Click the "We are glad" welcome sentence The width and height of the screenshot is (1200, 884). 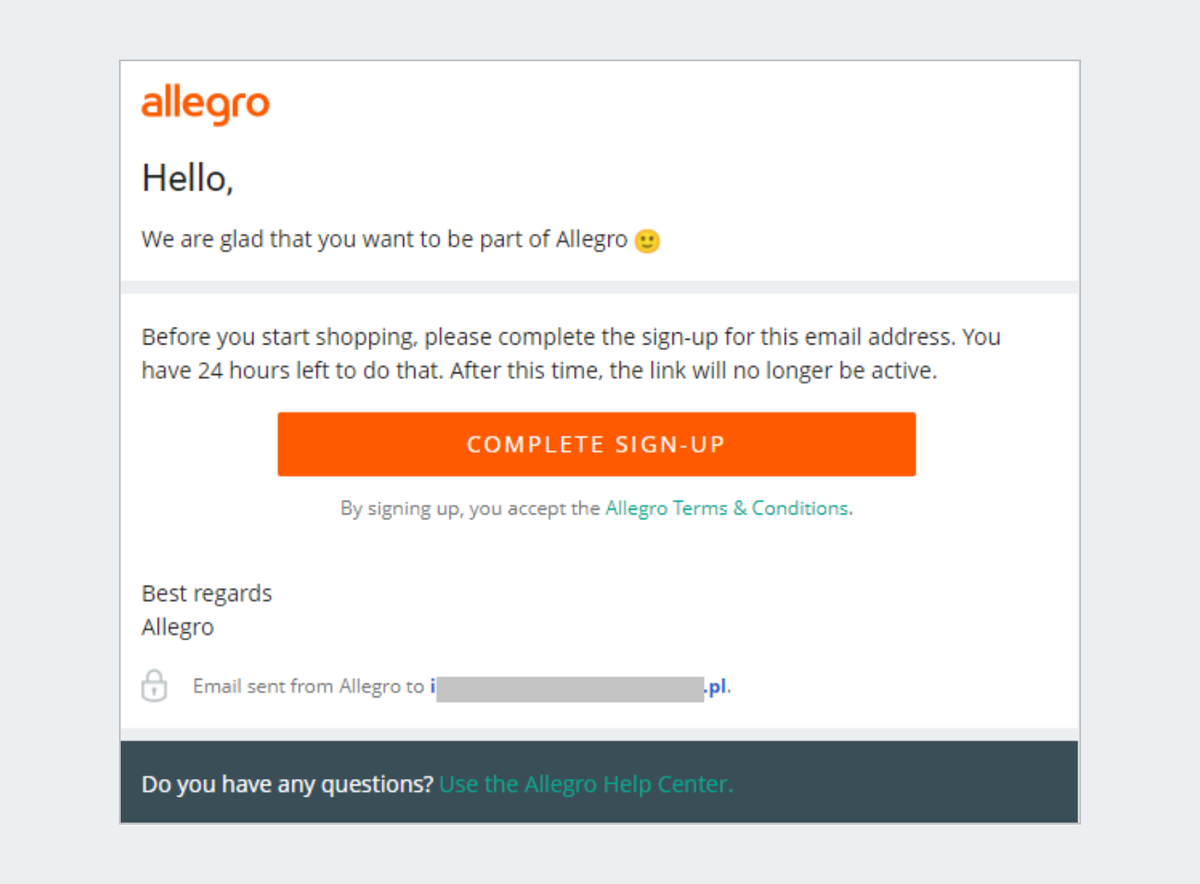(384, 240)
